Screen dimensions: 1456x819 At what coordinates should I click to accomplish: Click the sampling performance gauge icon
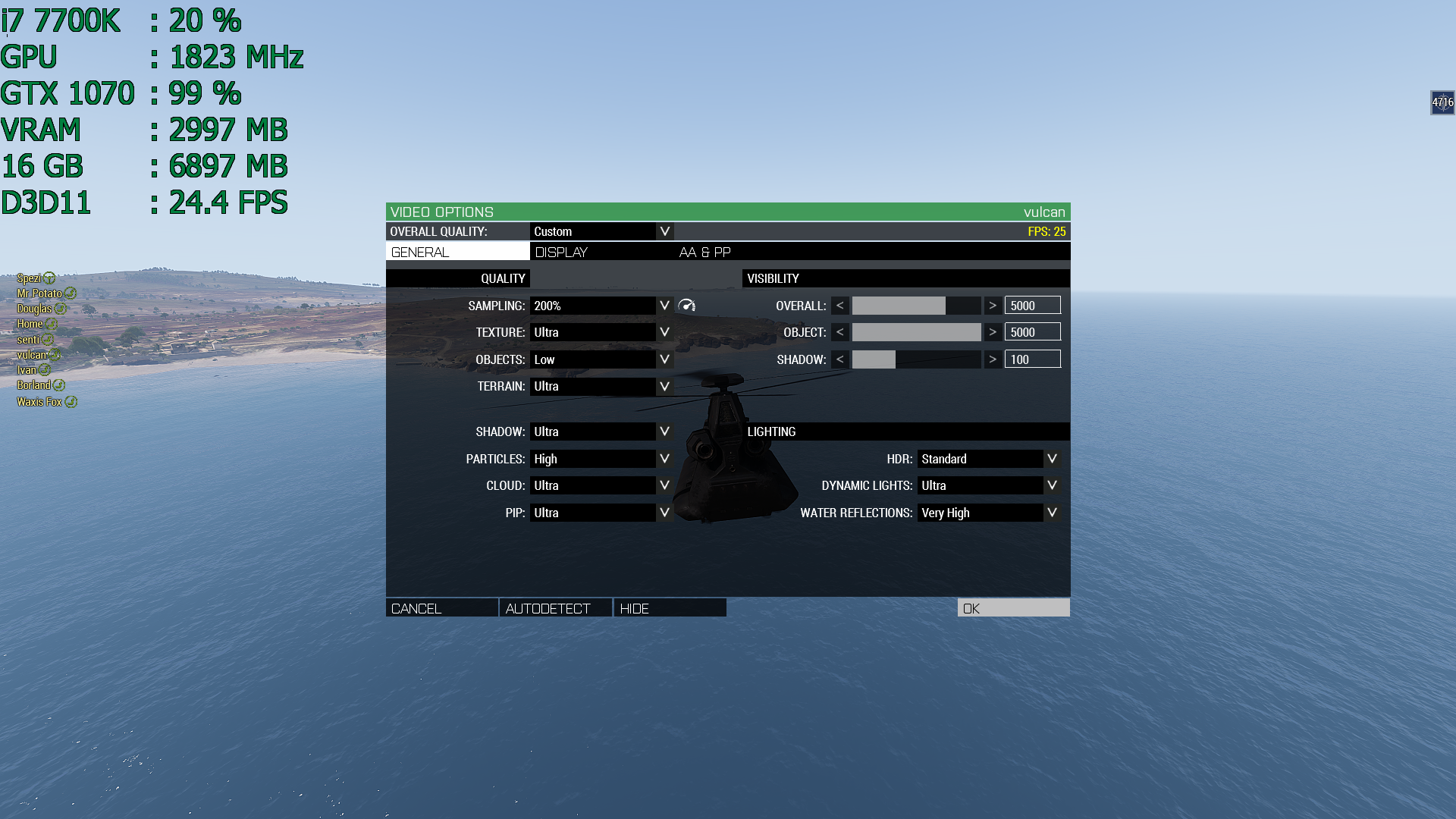tap(686, 305)
